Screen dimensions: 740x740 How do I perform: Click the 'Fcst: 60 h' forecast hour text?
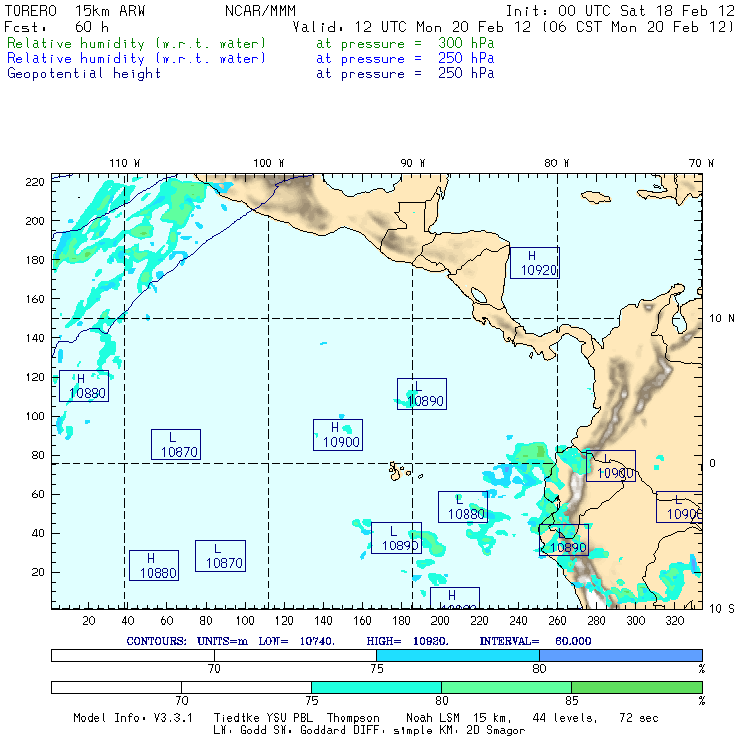click(57, 27)
